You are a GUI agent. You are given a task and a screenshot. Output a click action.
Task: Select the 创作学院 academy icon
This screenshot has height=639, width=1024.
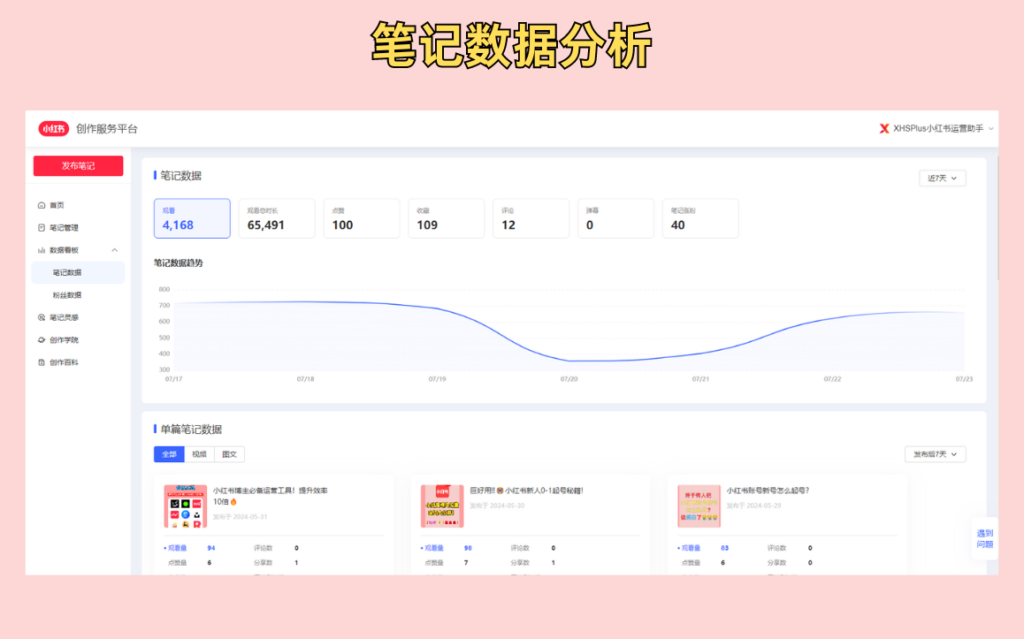pos(40,338)
